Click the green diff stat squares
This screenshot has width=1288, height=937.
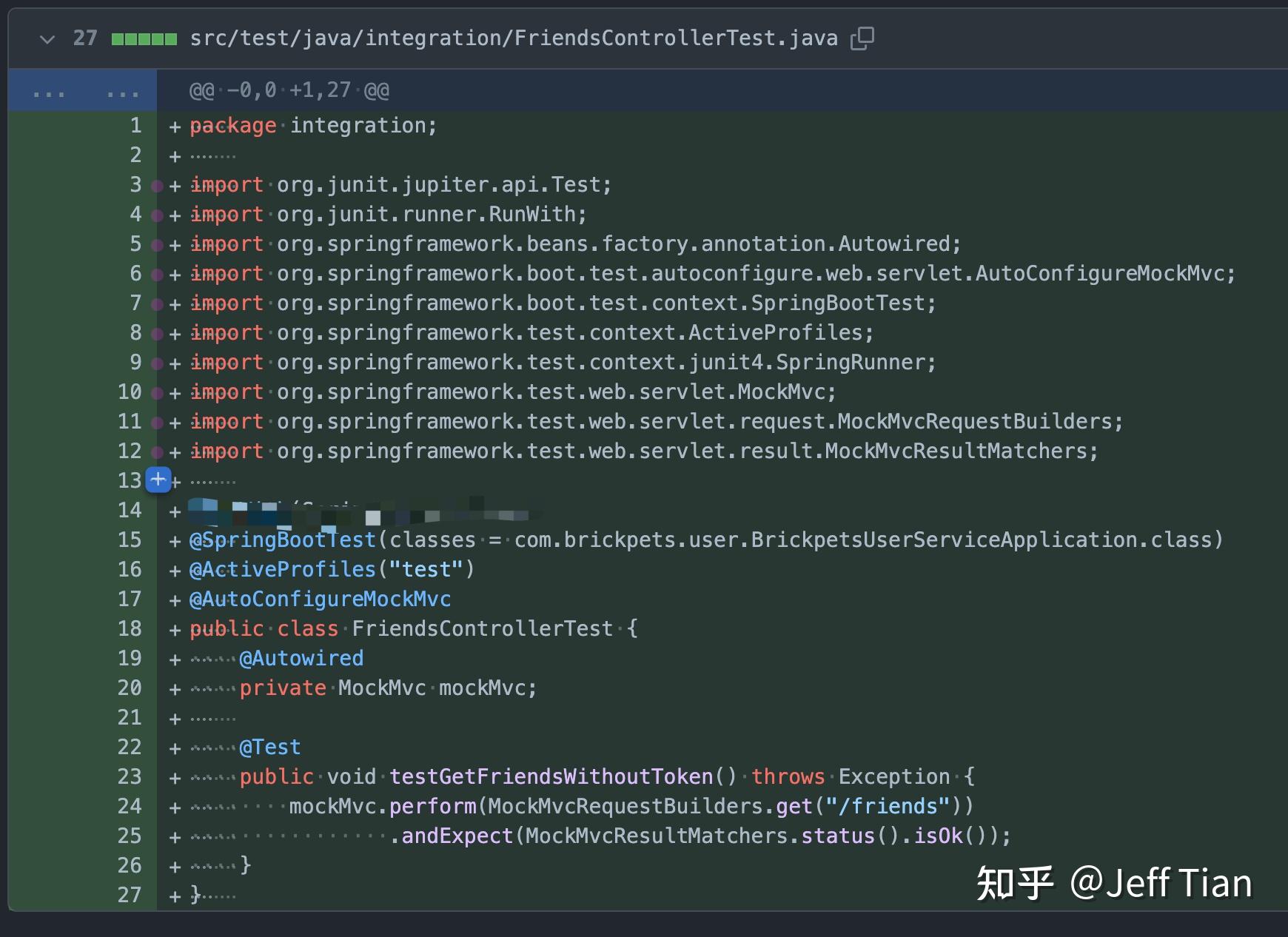tap(143, 38)
